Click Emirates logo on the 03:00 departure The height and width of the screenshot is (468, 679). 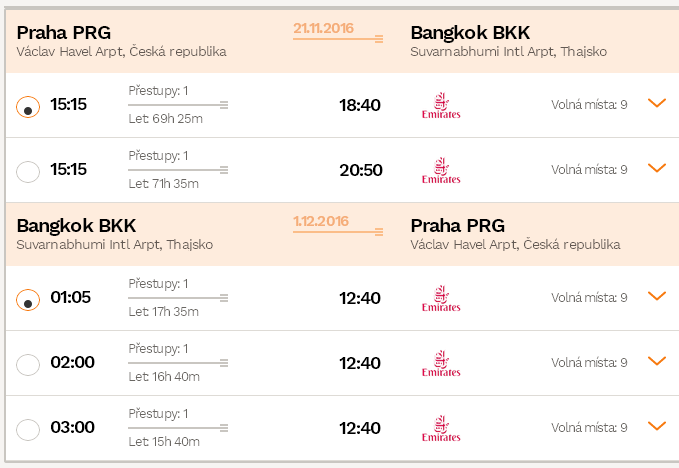coord(441,428)
